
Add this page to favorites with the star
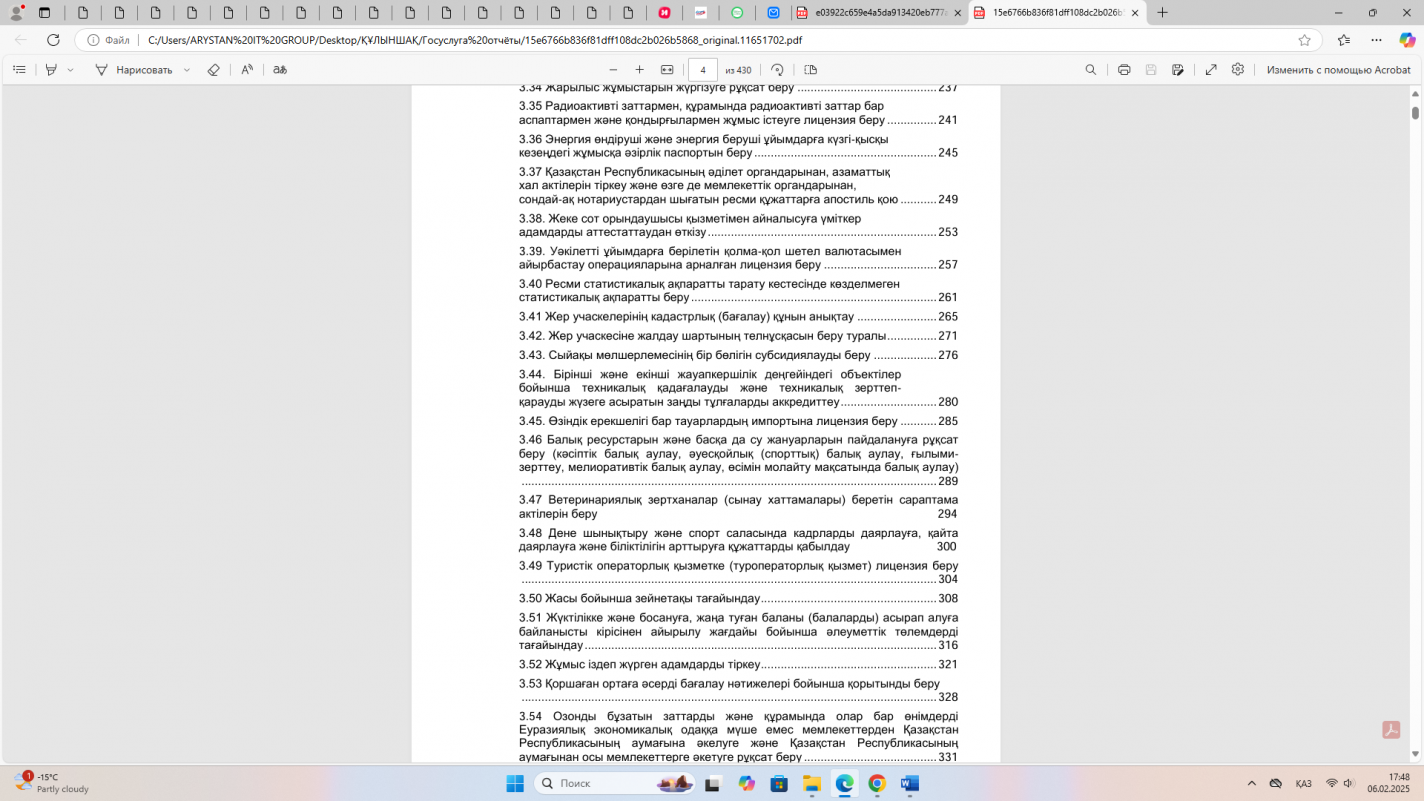1304,40
